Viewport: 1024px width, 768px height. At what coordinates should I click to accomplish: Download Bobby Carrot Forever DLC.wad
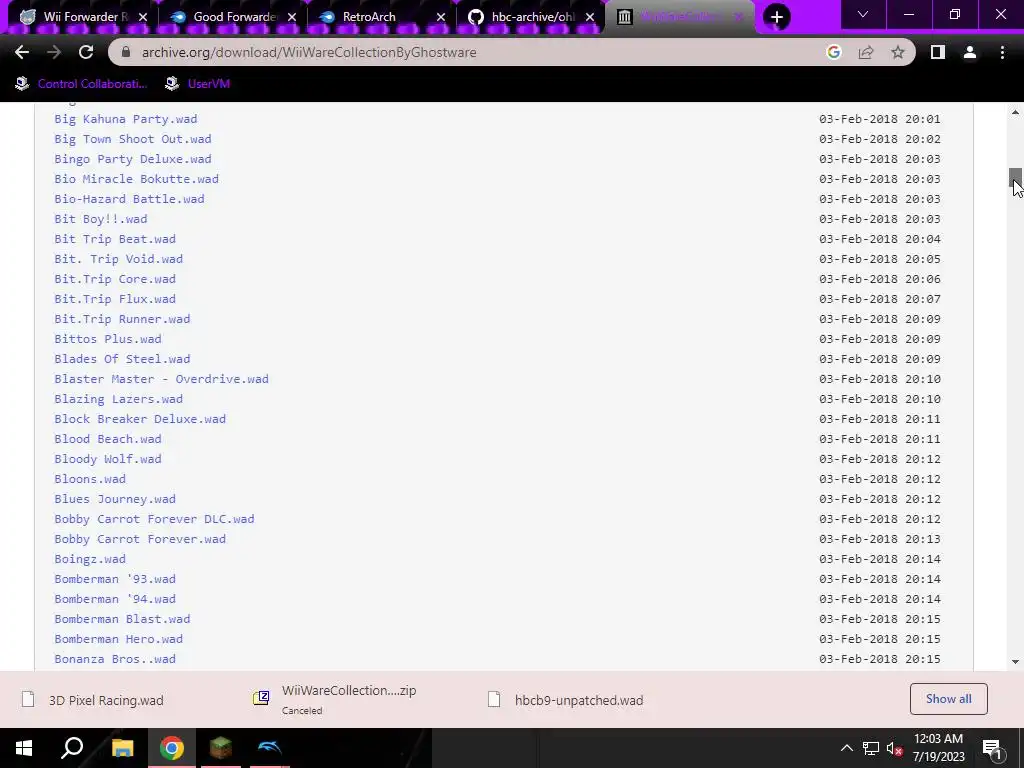point(154,519)
